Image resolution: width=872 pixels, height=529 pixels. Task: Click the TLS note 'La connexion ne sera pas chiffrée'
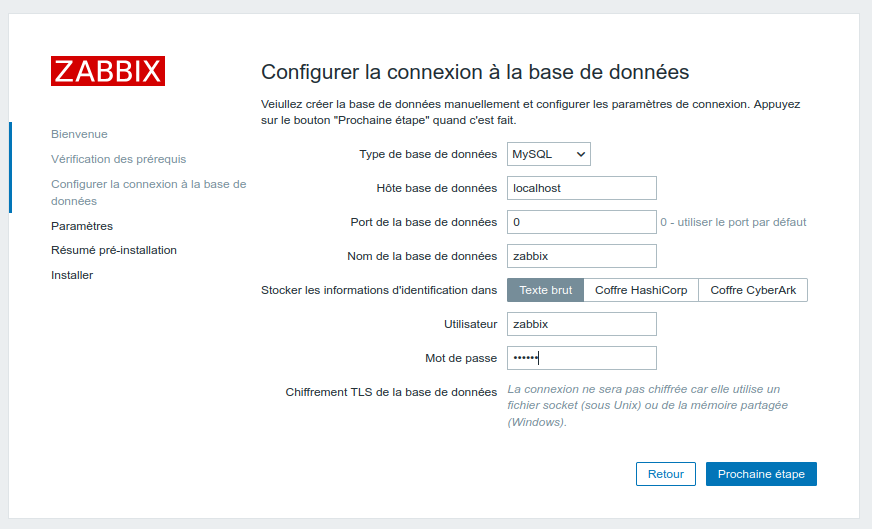647,406
